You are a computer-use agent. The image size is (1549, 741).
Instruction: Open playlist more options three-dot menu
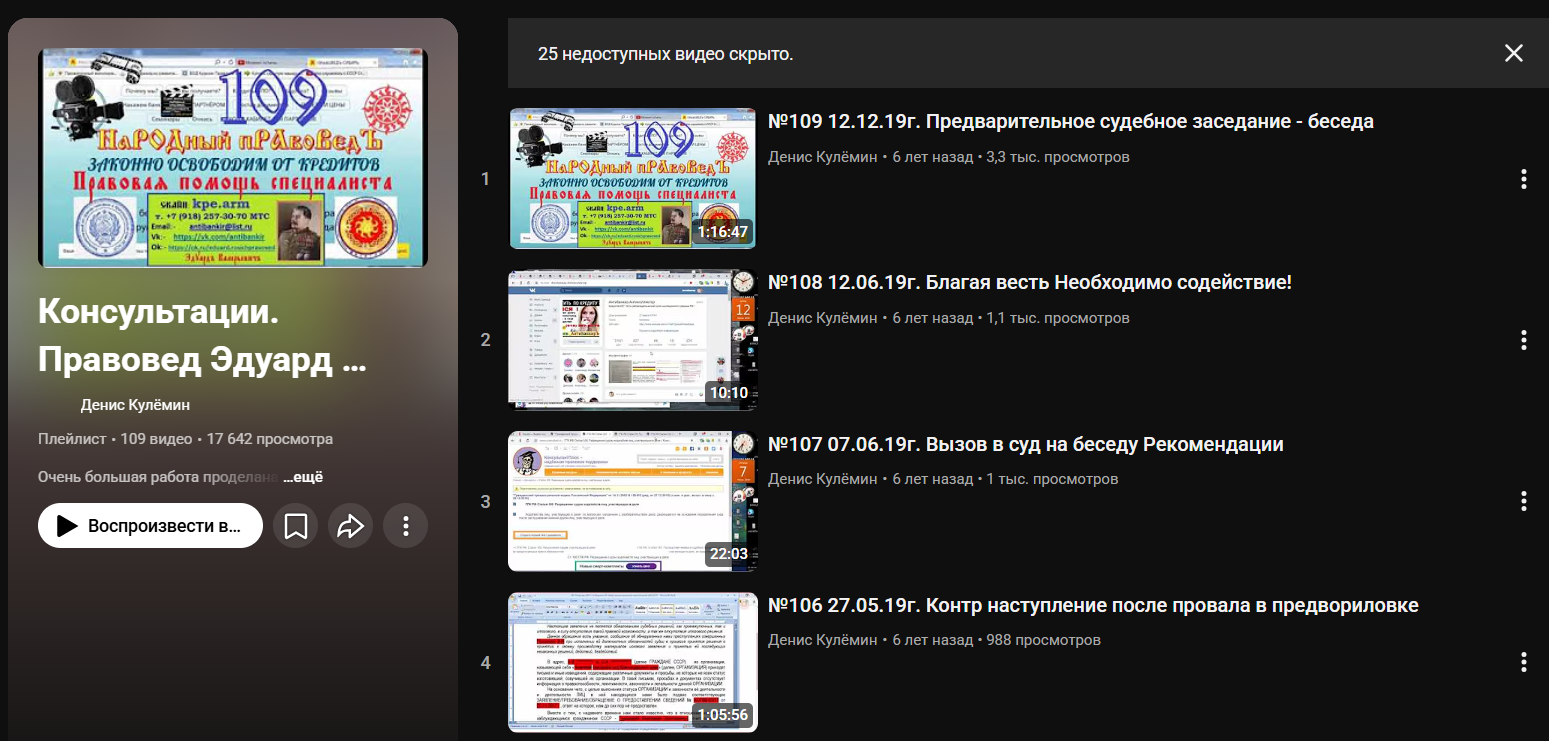coord(405,526)
